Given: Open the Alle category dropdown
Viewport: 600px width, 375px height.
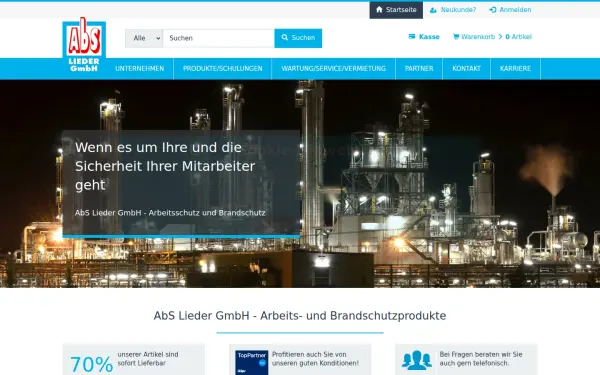Looking at the screenshot, I should pos(144,38).
